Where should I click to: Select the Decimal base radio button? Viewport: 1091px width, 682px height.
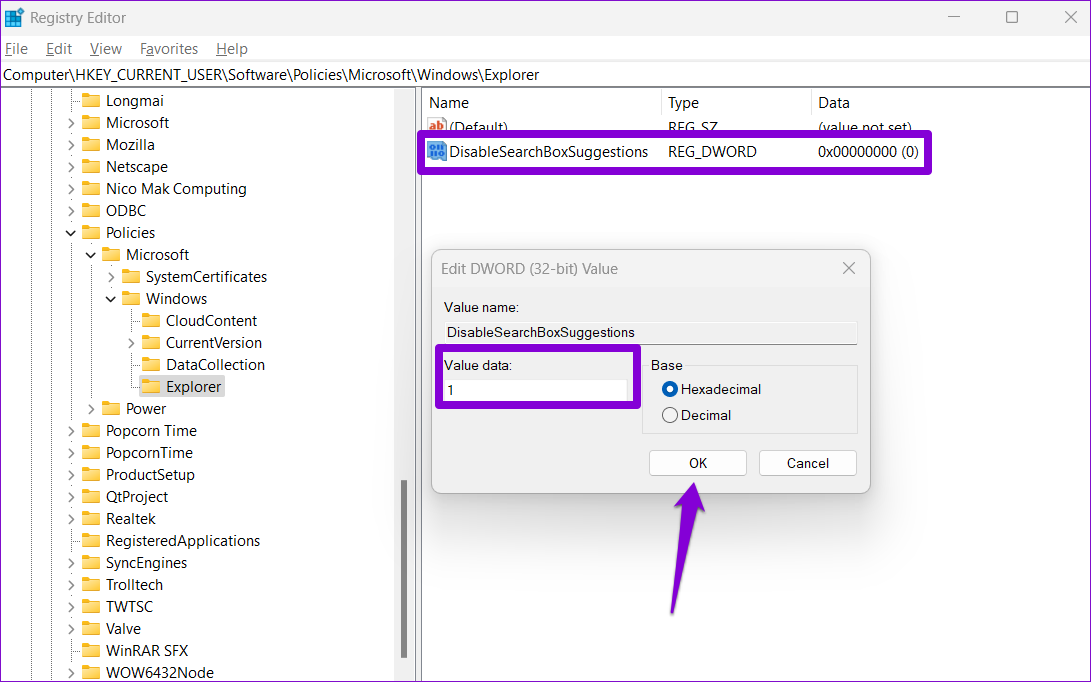click(x=670, y=415)
